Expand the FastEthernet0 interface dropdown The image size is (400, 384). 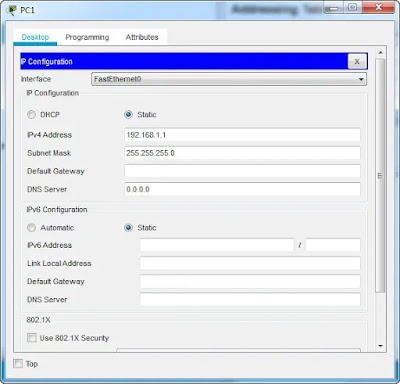pyautogui.click(x=229, y=79)
